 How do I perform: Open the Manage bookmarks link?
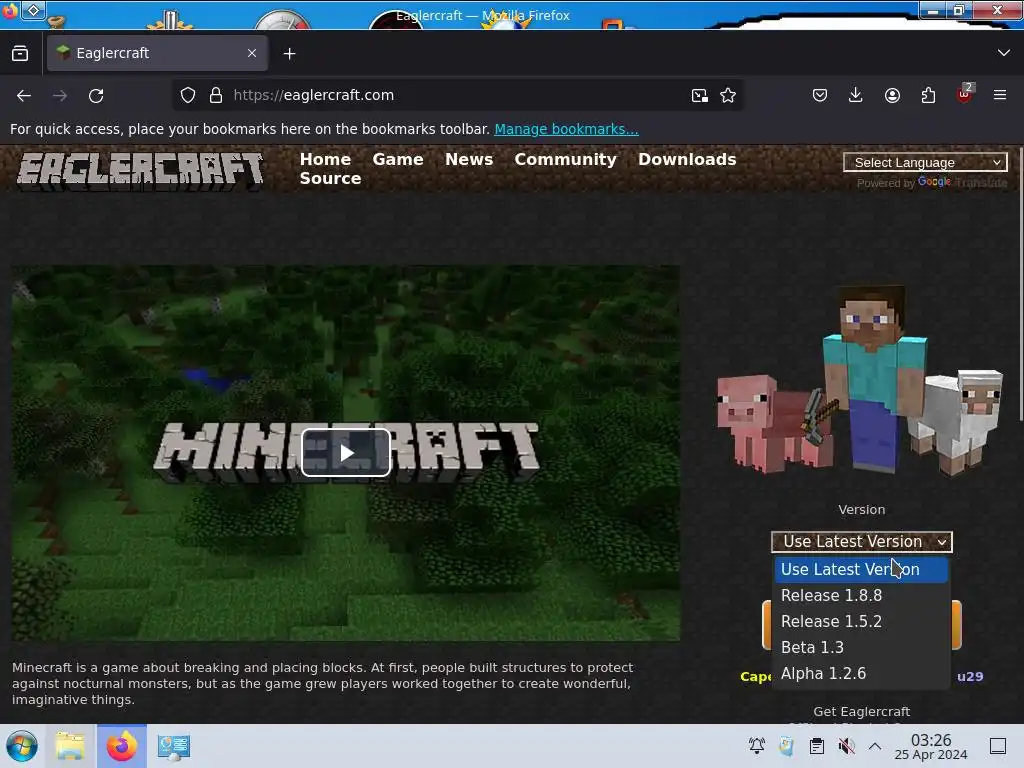(x=566, y=129)
